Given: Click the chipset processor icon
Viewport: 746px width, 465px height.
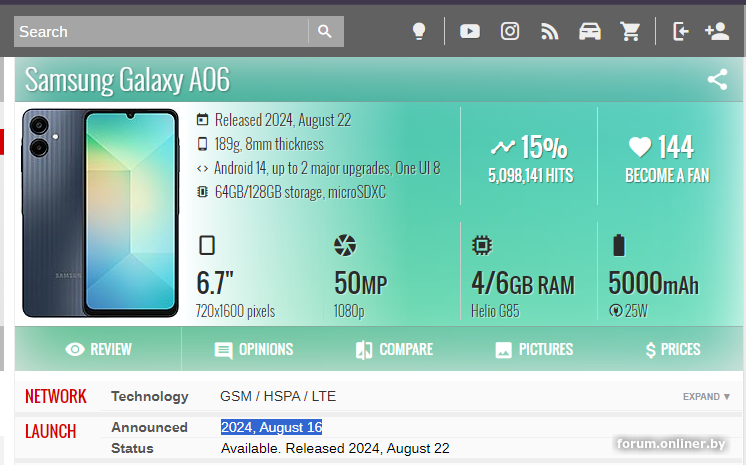Looking at the screenshot, I should [482, 246].
